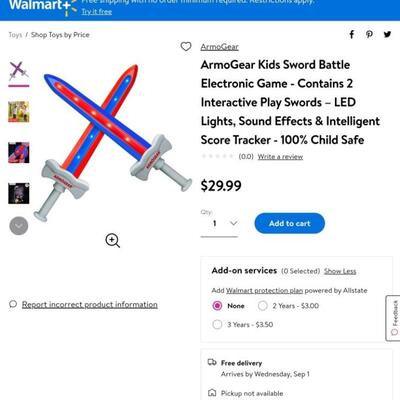Click the star rating bar
Image resolution: width=400 pixels, height=400 pixels.
tap(217, 156)
